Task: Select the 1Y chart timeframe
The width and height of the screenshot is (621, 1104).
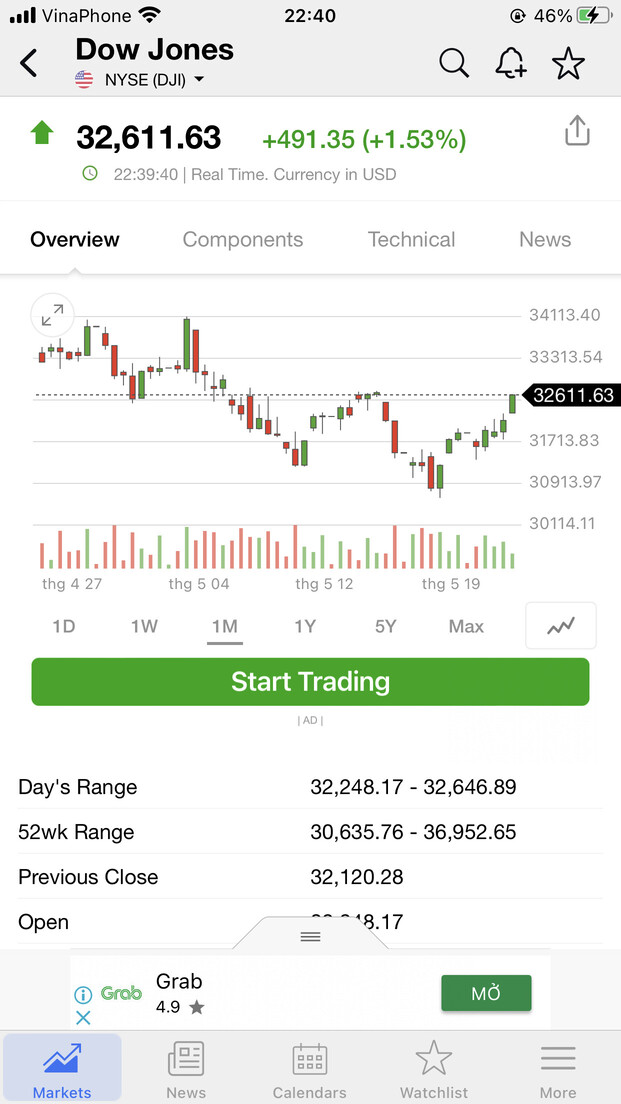Action: 305,626
